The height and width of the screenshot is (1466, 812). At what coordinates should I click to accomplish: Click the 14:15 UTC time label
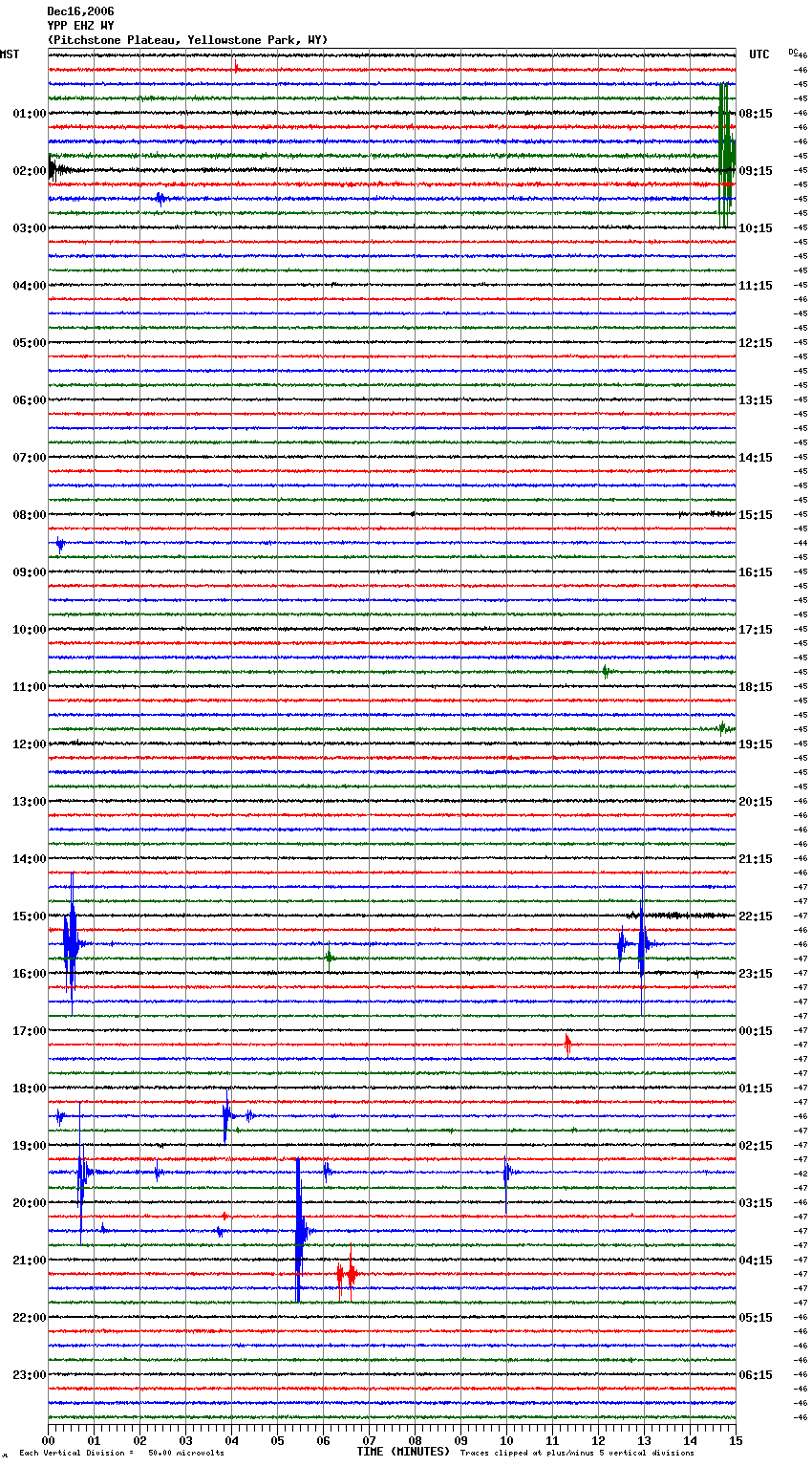click(x=756, y=458)
